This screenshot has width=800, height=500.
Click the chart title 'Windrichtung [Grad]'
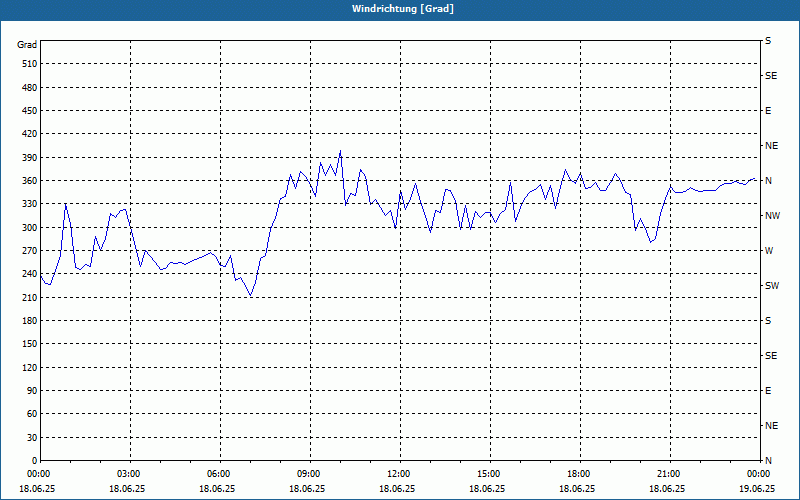403,9
